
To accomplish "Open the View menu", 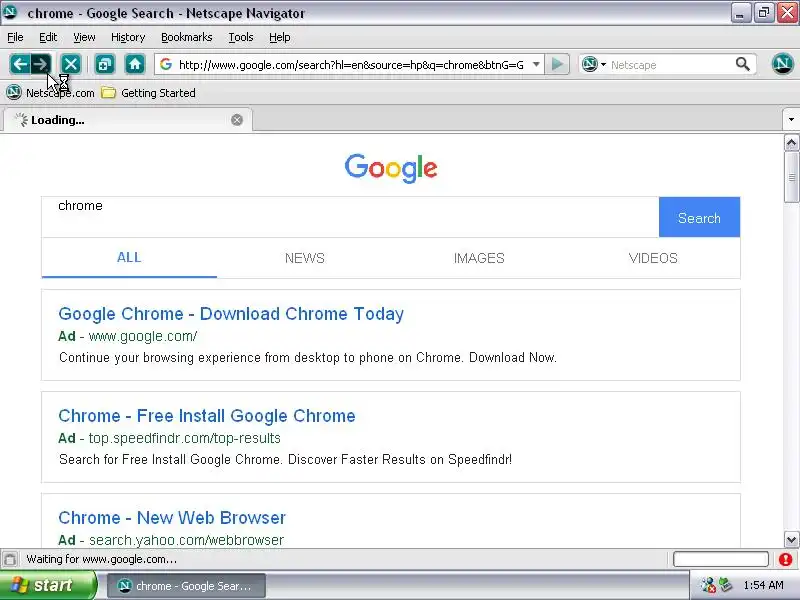I will click(84, 37).
